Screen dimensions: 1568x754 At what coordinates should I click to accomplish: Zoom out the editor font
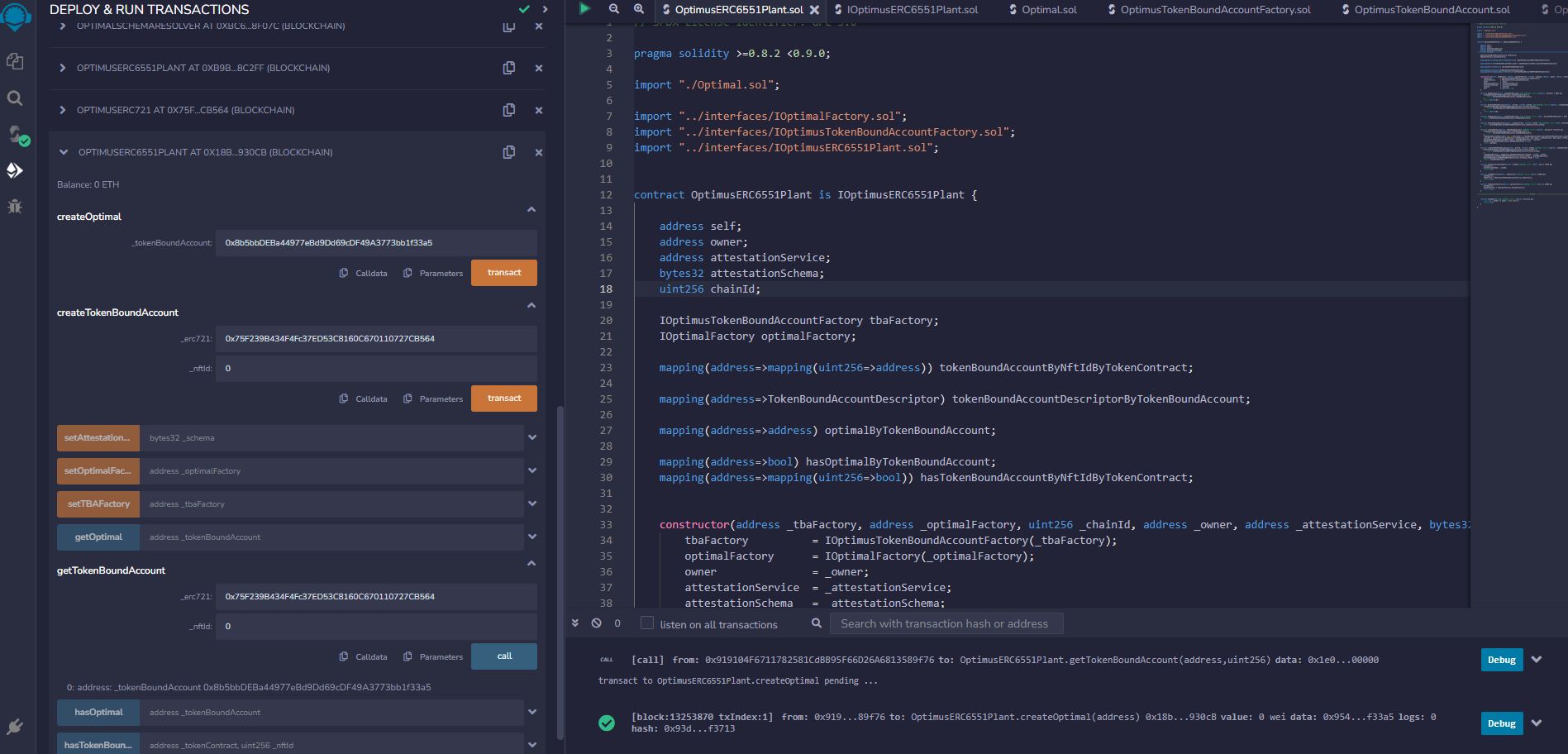pyautogui.click(x=613, y=8)
